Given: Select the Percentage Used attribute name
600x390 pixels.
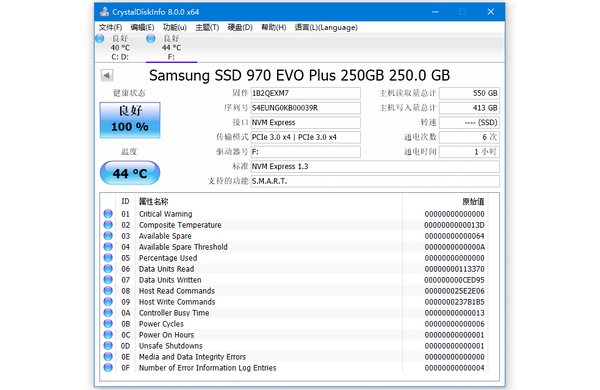Looking at the screenshot, I should click(x=168, y=258).
